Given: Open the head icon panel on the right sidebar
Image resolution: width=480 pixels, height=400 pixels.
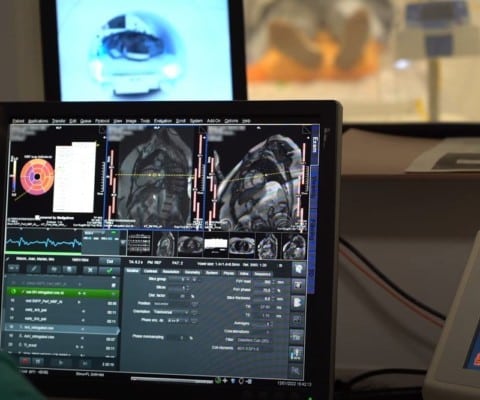Looking at the screenshot, I should pos(299,268).
